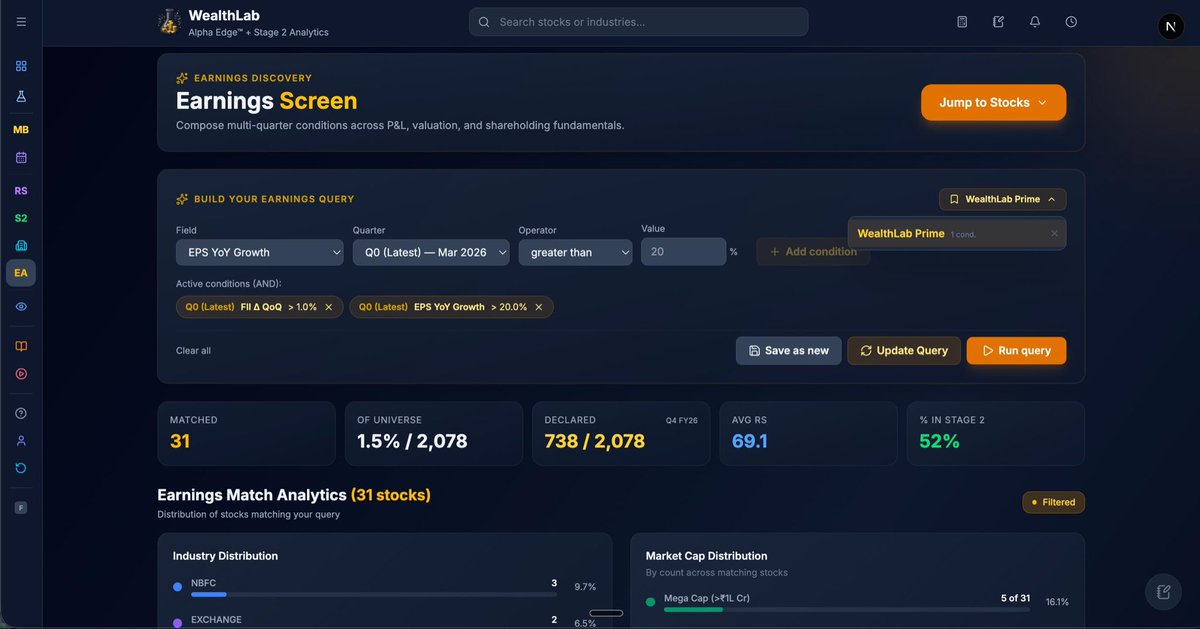
Task: Open the flask lab icon in sidebar
Action: 21,97
